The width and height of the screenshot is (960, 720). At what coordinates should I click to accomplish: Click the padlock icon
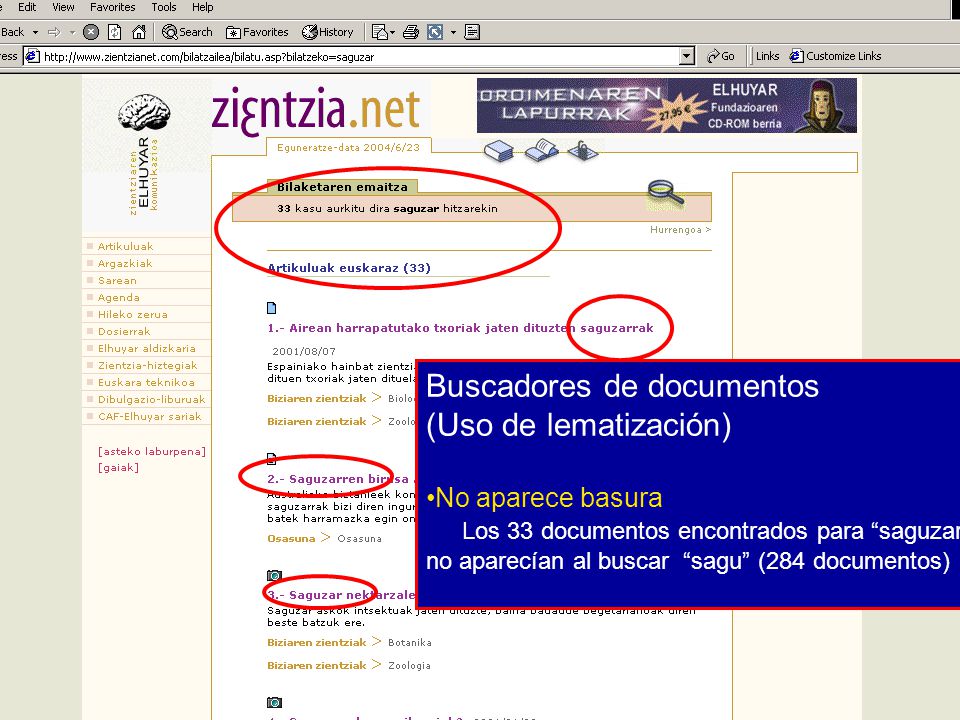point(582,149)
